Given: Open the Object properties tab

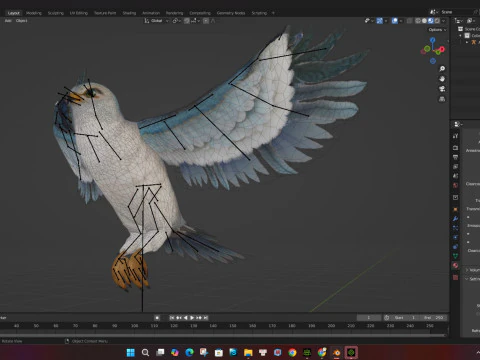Looking at the screenshot, I should coord(455,209).
